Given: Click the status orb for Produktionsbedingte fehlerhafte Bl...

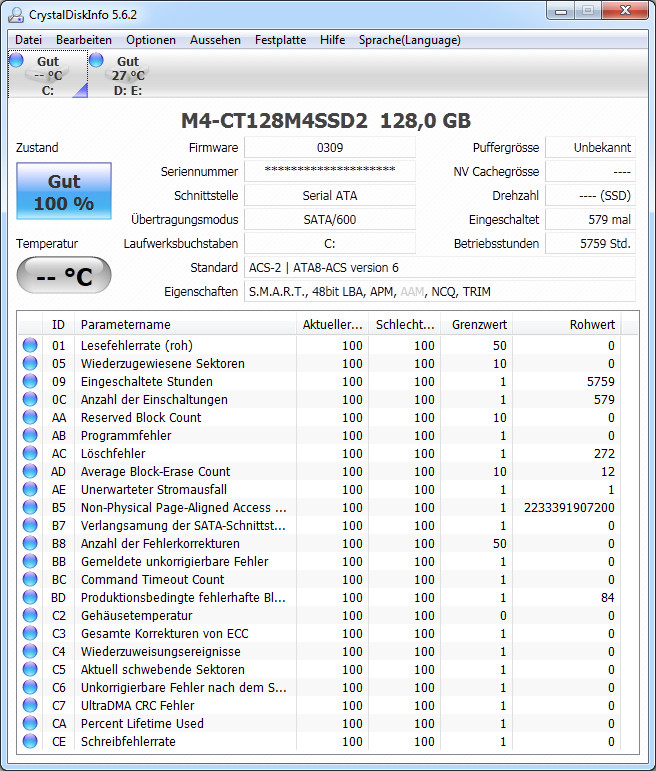Looking at the screenshot, I should click(30, 597).
